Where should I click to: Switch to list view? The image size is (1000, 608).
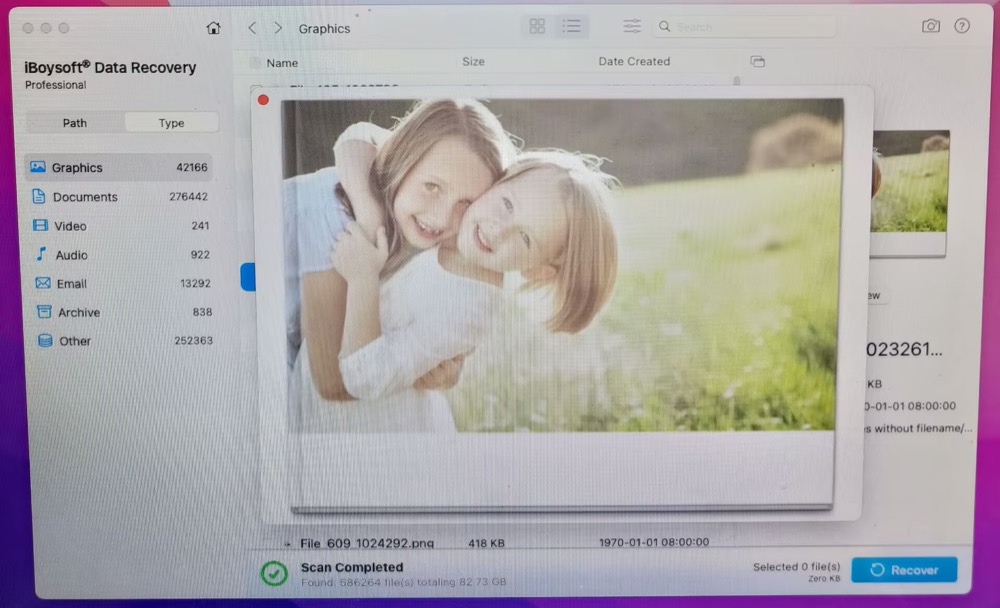point(571,26)
